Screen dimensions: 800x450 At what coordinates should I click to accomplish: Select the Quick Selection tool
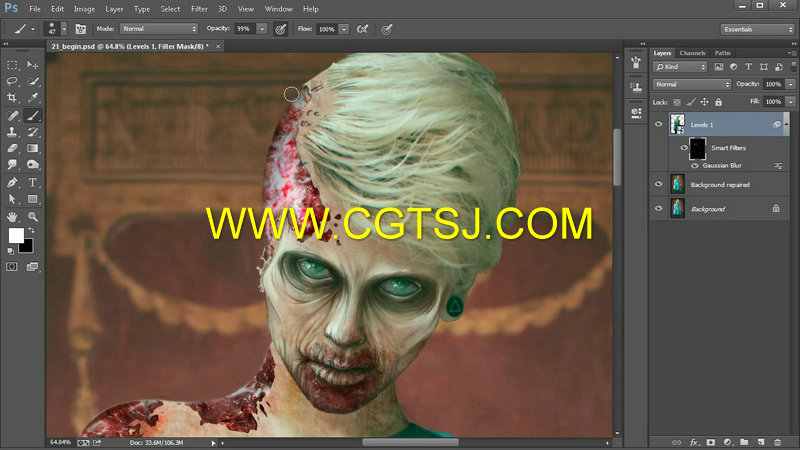pos(33,81)
